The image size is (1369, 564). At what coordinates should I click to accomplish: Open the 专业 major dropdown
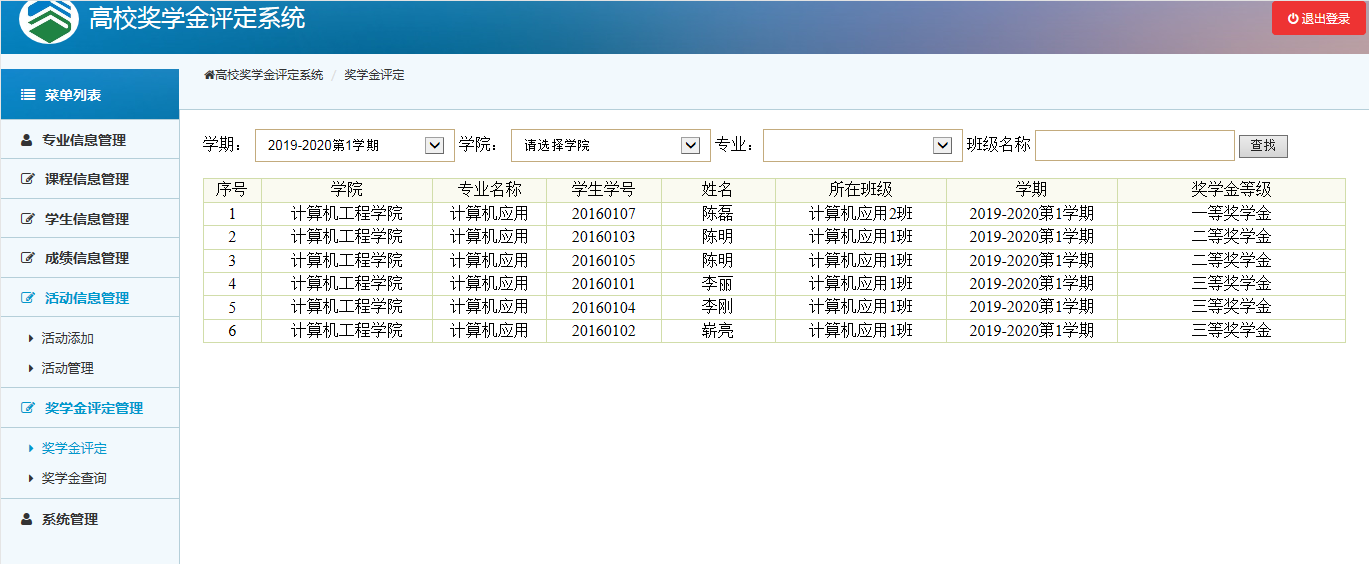click(863, 145)
